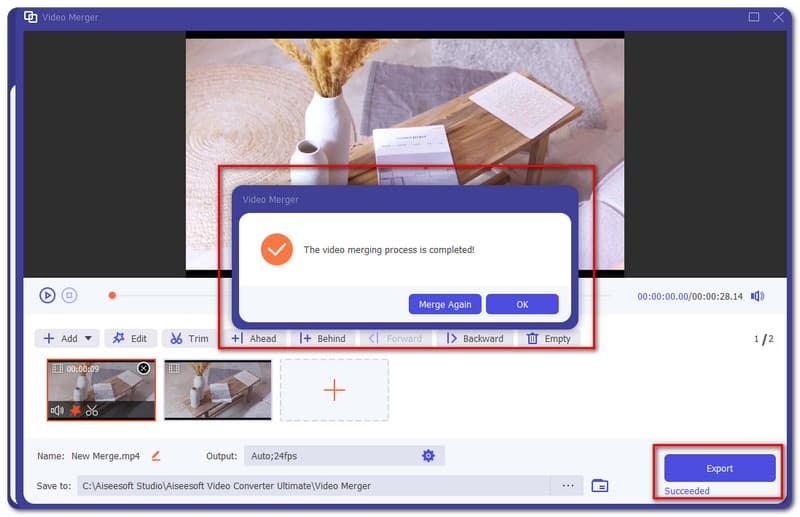The image size is (800, 517).
Task: Click the playback progress handle
Action: pyautogui.click(x=112, y=296)
